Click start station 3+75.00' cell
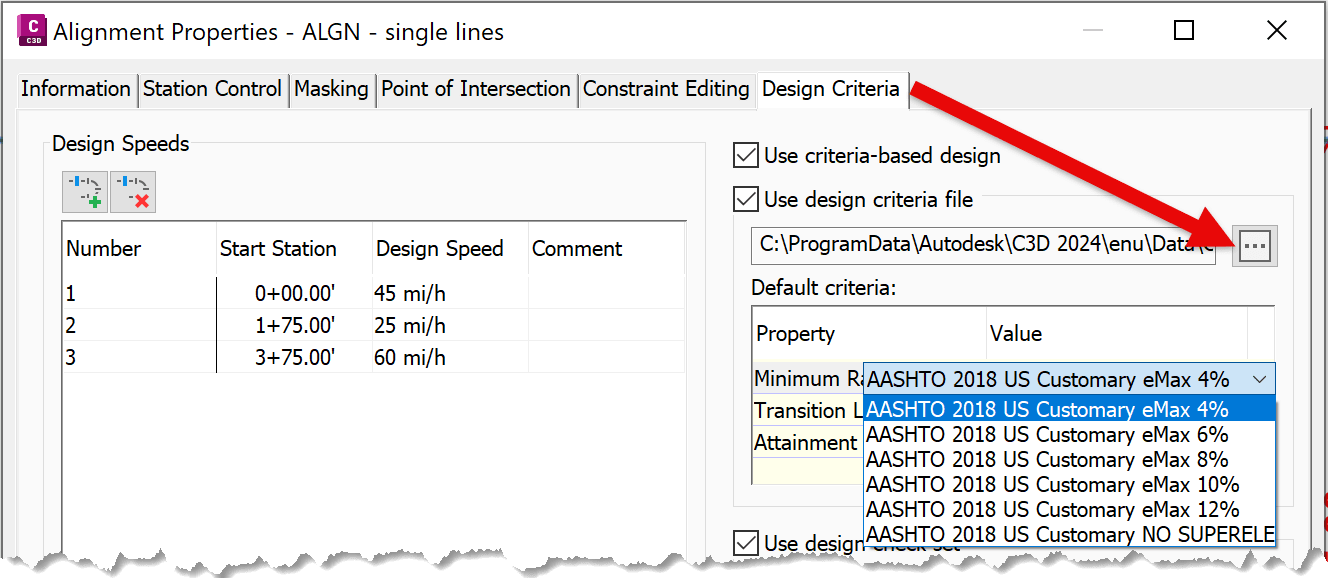 (294, 357)
